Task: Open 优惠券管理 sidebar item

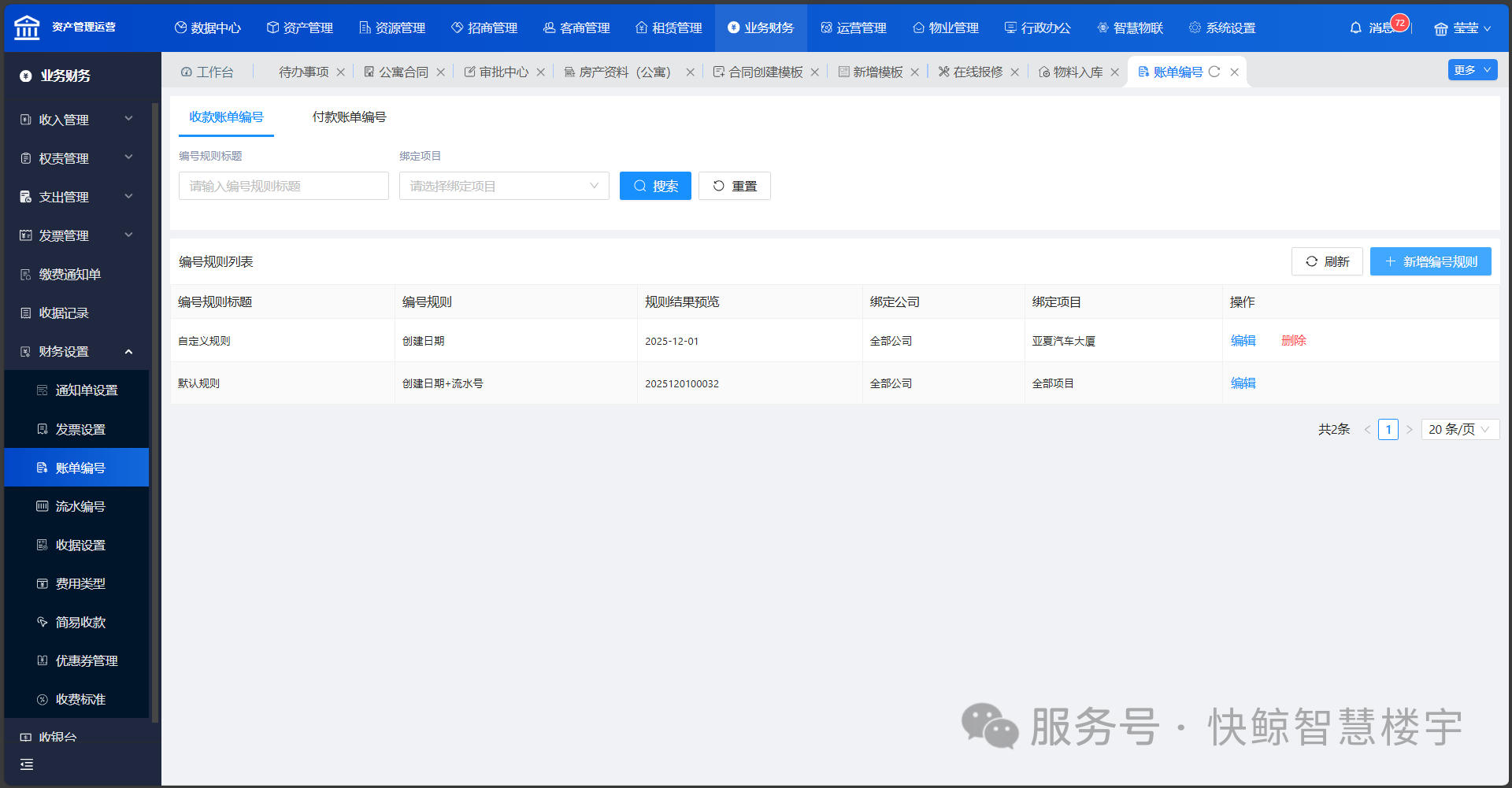Action: pyautogui.click(x=86, y=660)
